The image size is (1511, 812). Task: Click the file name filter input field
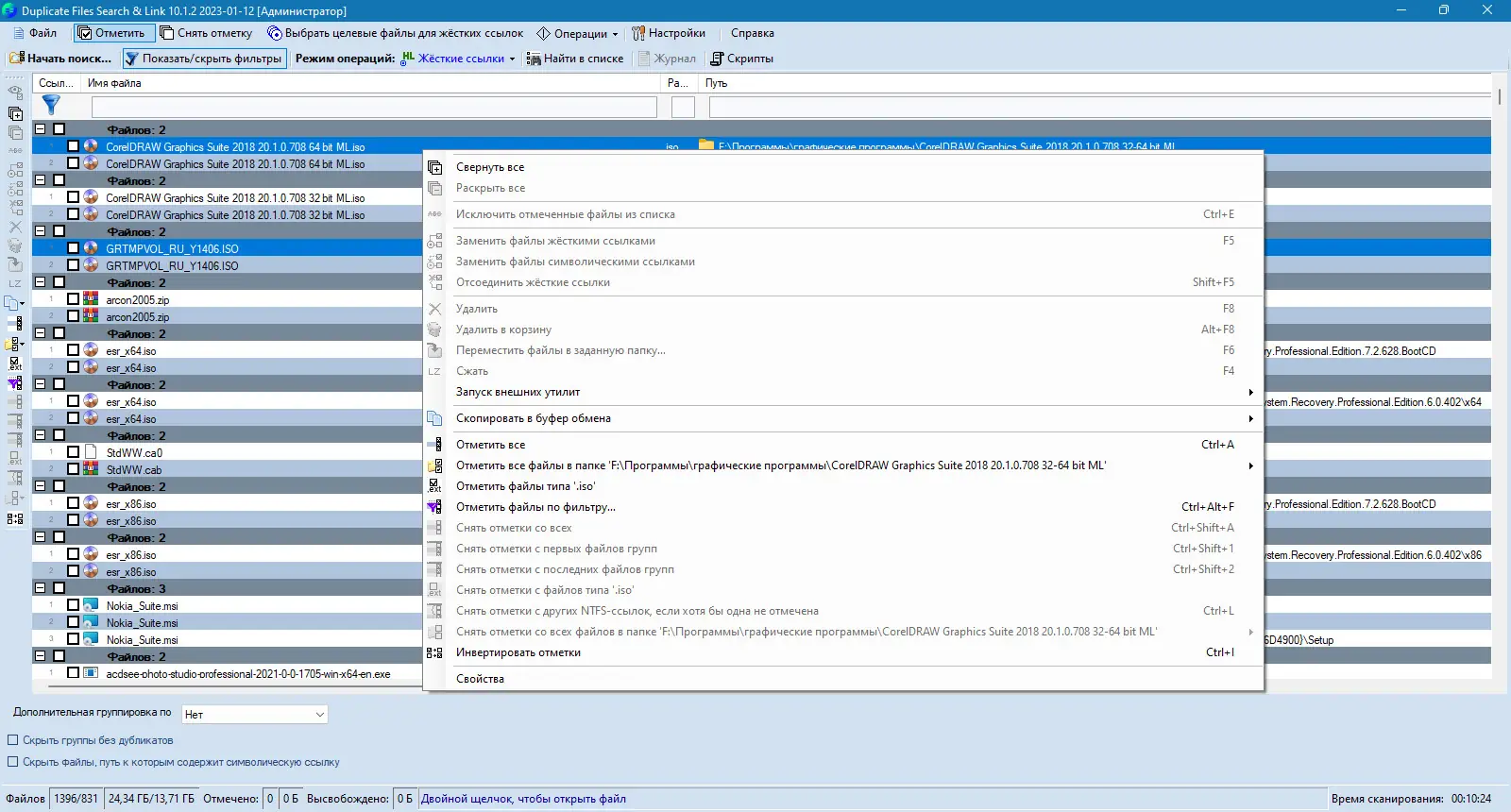(374, 107)
